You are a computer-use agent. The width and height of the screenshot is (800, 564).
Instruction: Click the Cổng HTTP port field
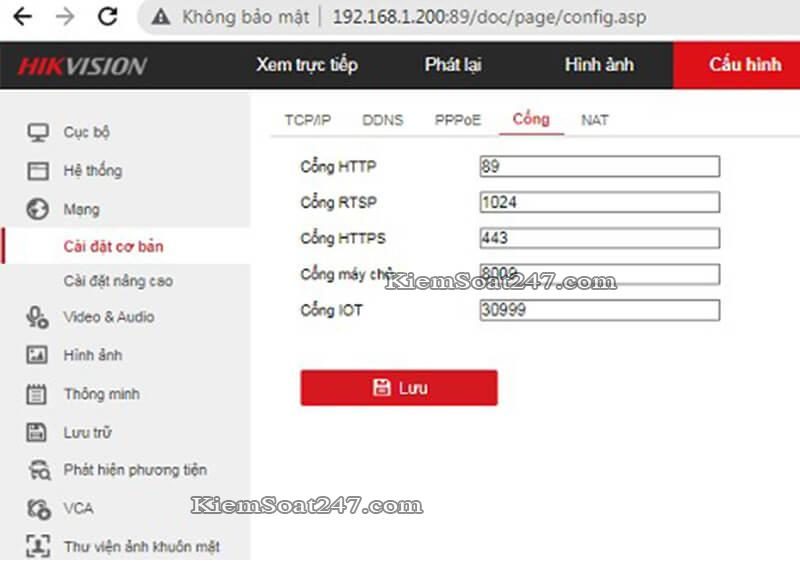(x=599, y=166)
